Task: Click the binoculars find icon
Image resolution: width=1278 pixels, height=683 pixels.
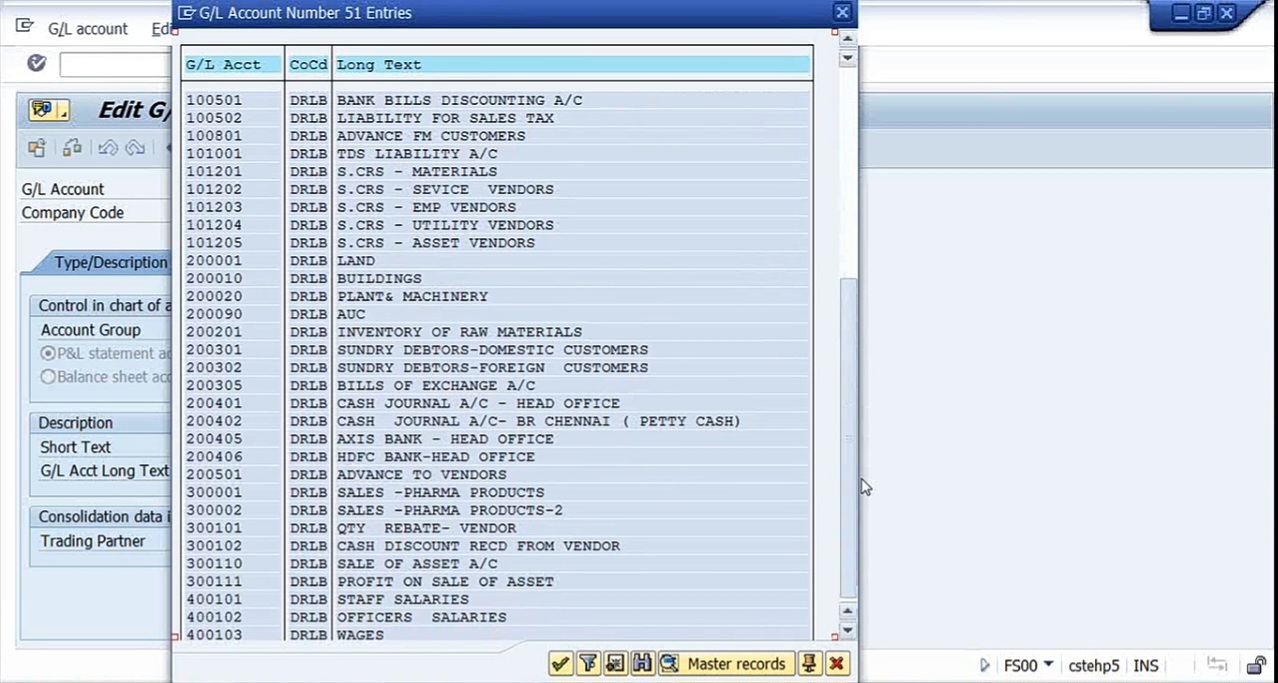Action: [642, 664]
